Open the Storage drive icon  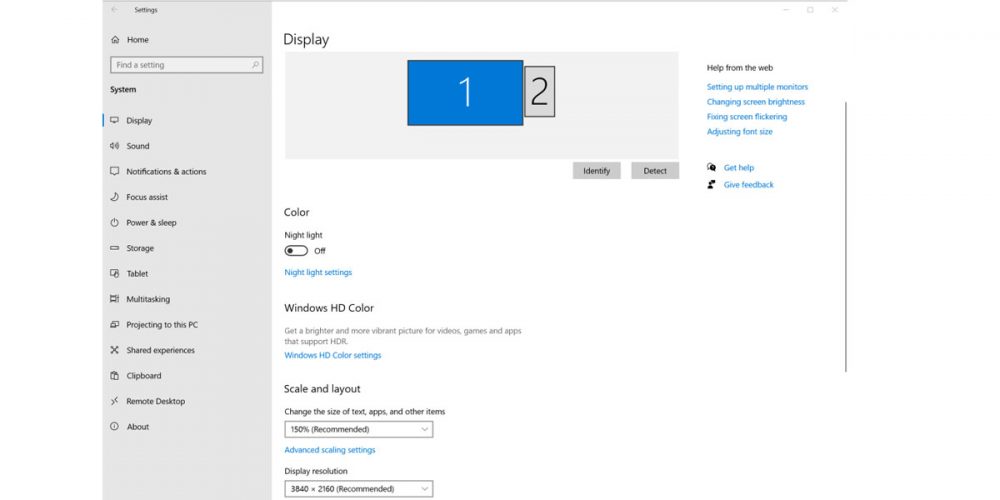[x=115, y=248]
